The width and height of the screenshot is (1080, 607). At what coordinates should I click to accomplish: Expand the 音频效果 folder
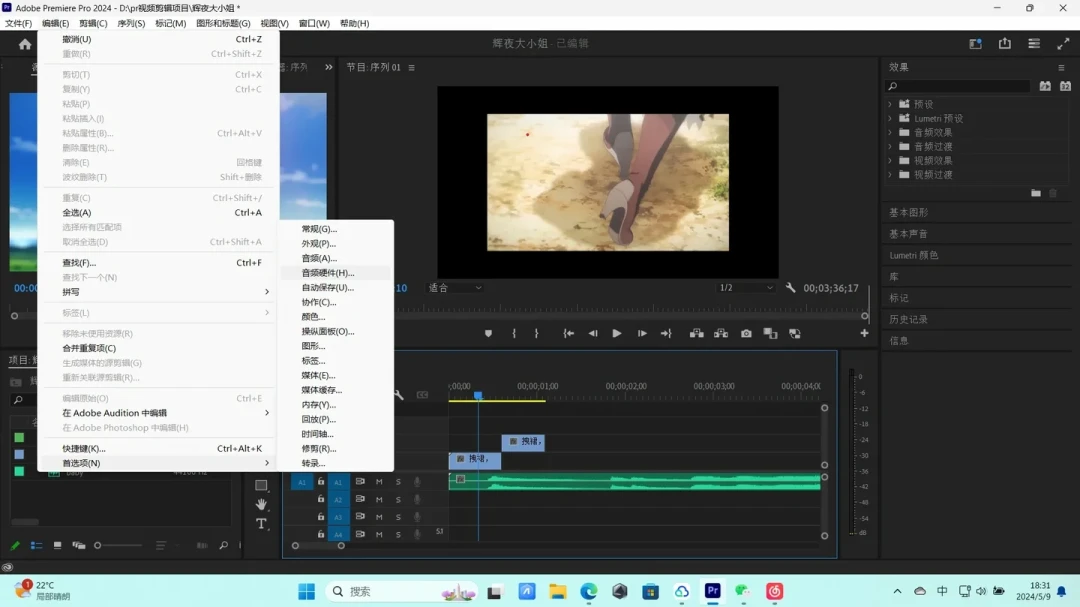[890, 132]
